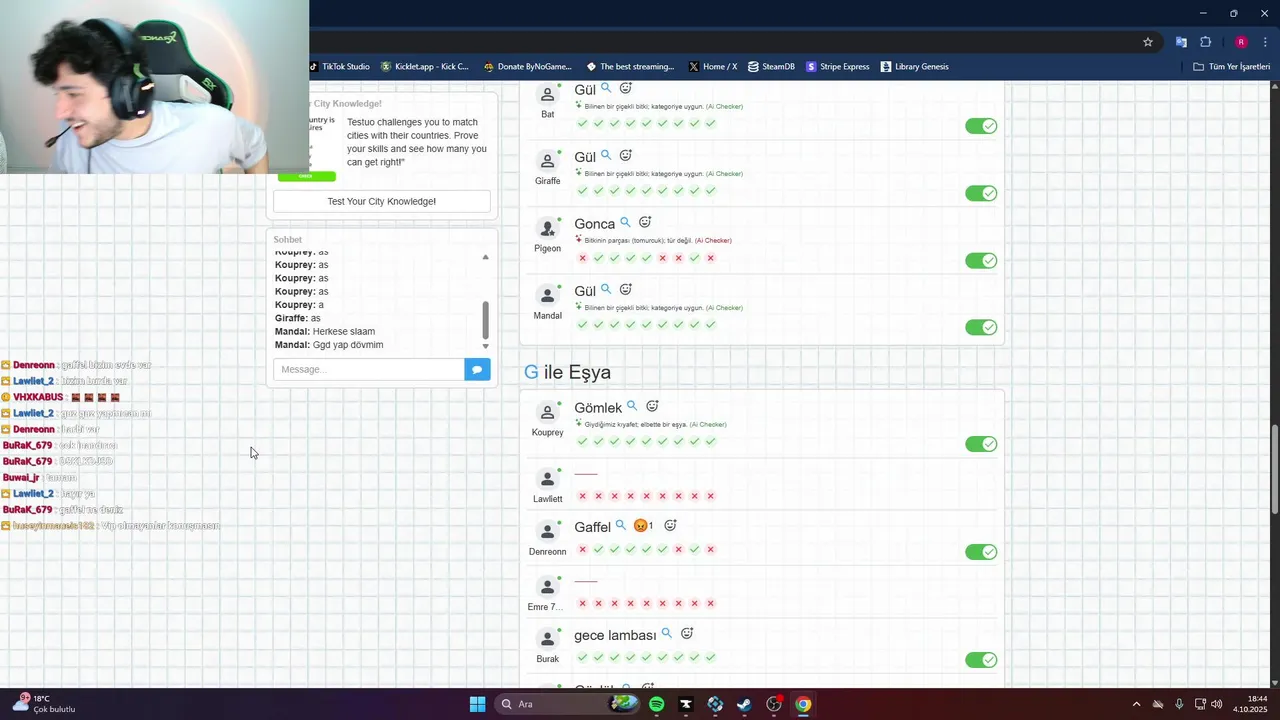Open Google Translate icon in address bar

[x=1181, y=42]
